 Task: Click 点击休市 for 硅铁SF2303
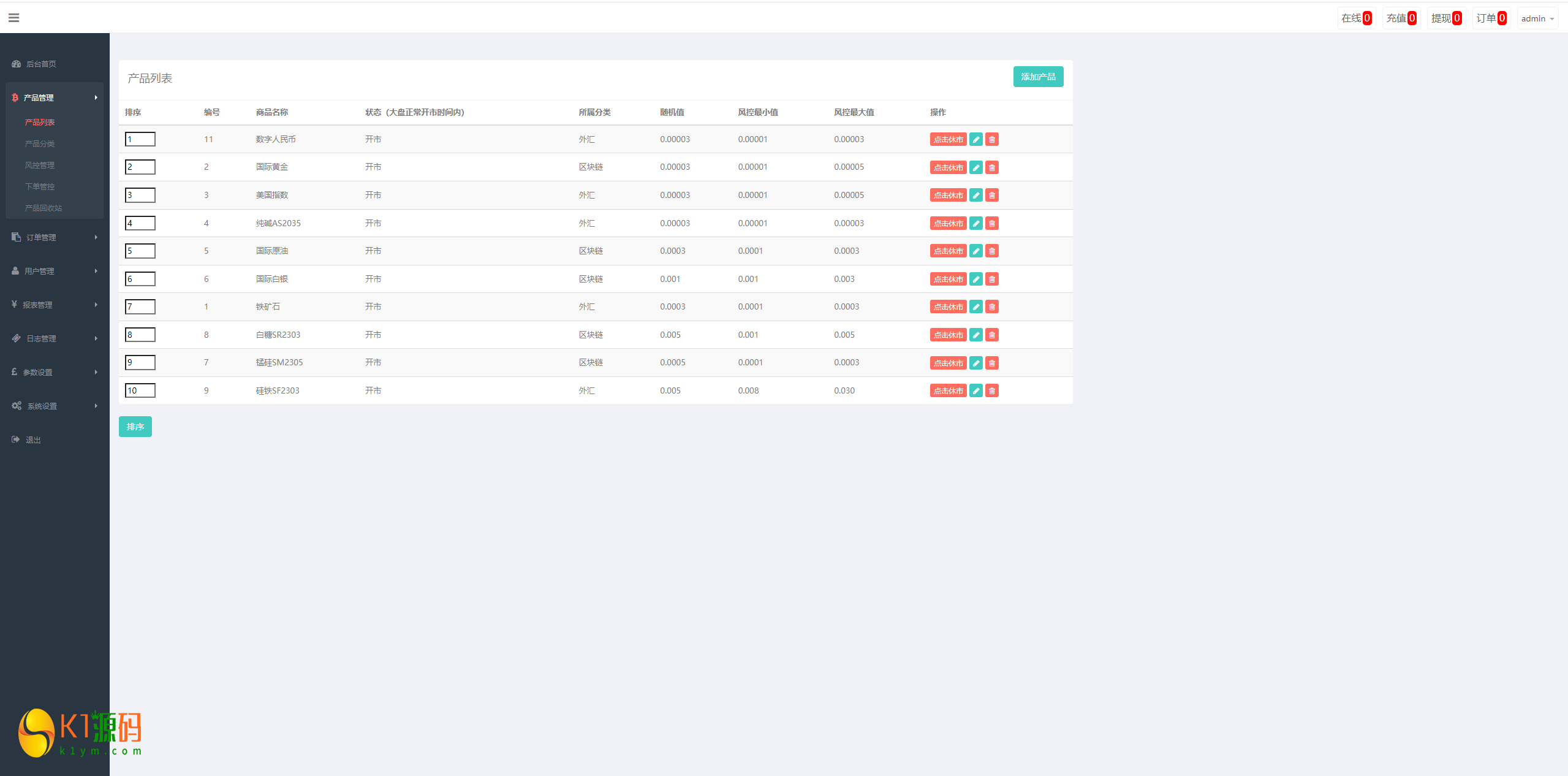click(948, 390)
